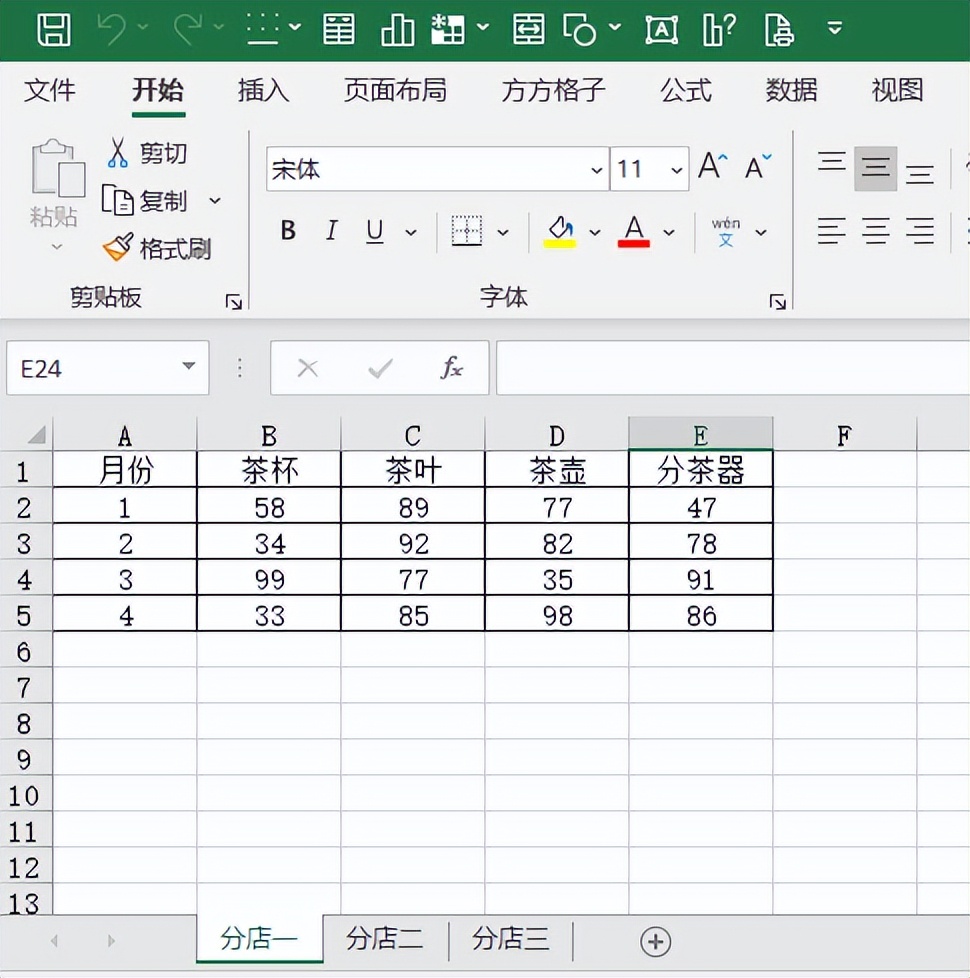Expand the Name Box dropdown arrow
The image size is (970, 978).
tap(188, 367)
